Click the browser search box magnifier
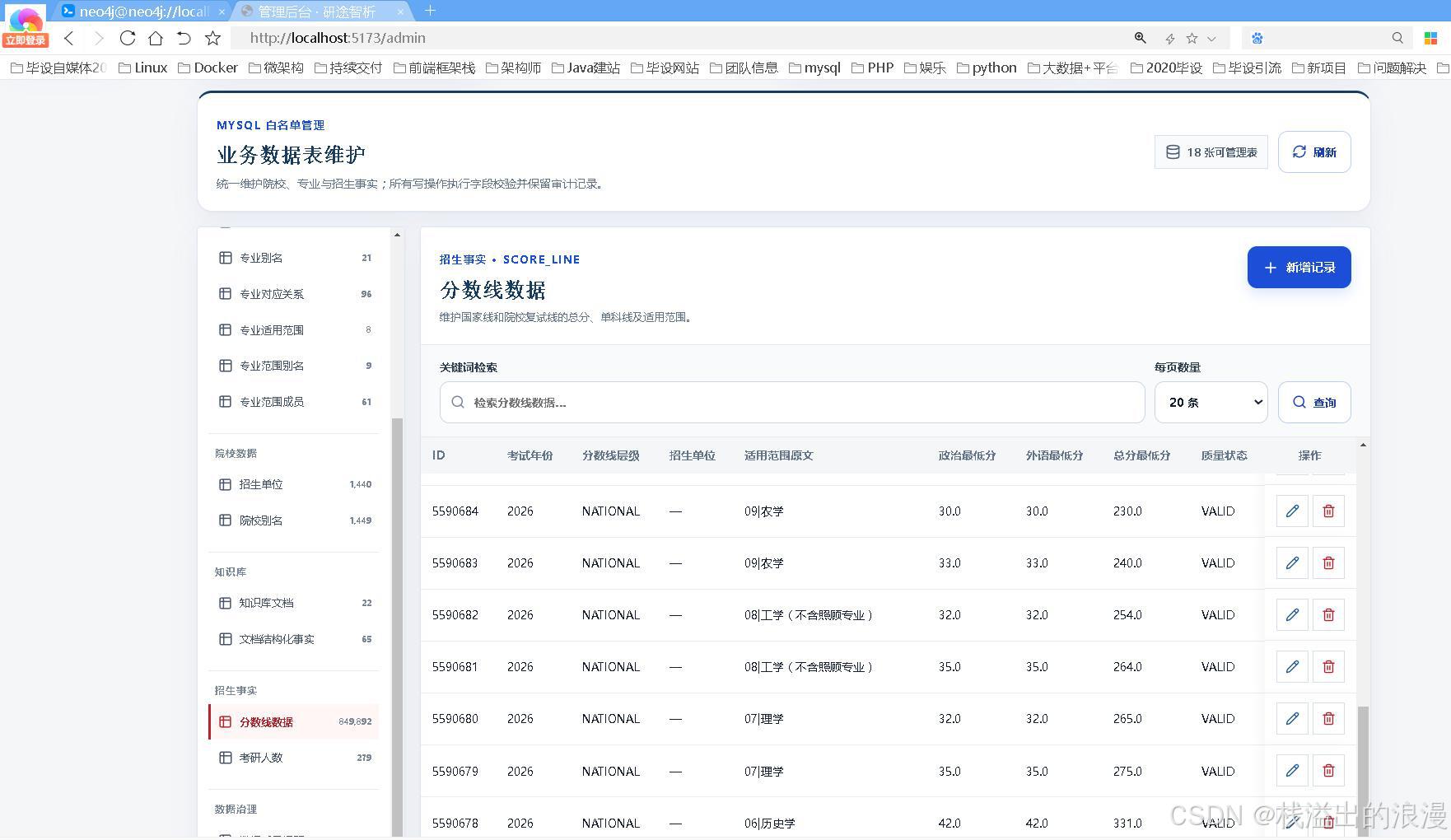 (x=1397, y=38)
